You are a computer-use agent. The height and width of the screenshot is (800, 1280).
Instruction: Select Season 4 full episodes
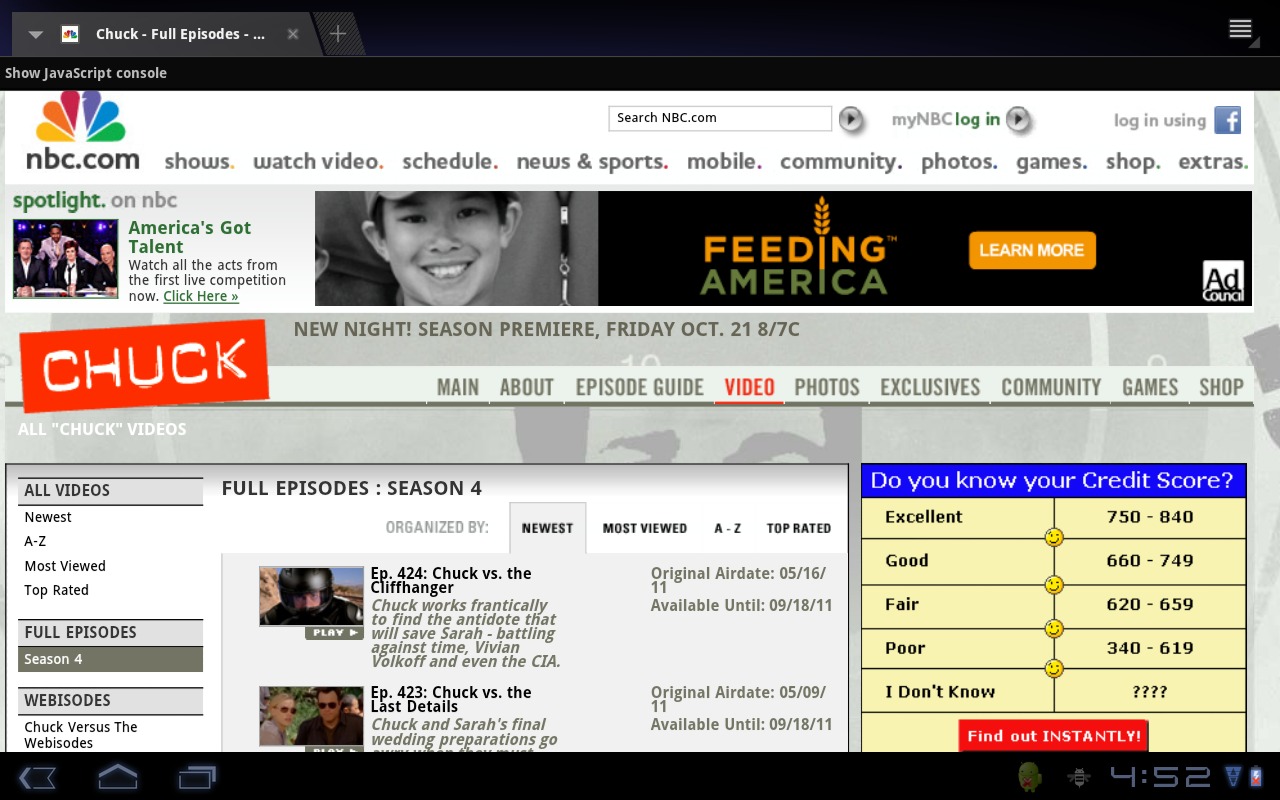110,659
